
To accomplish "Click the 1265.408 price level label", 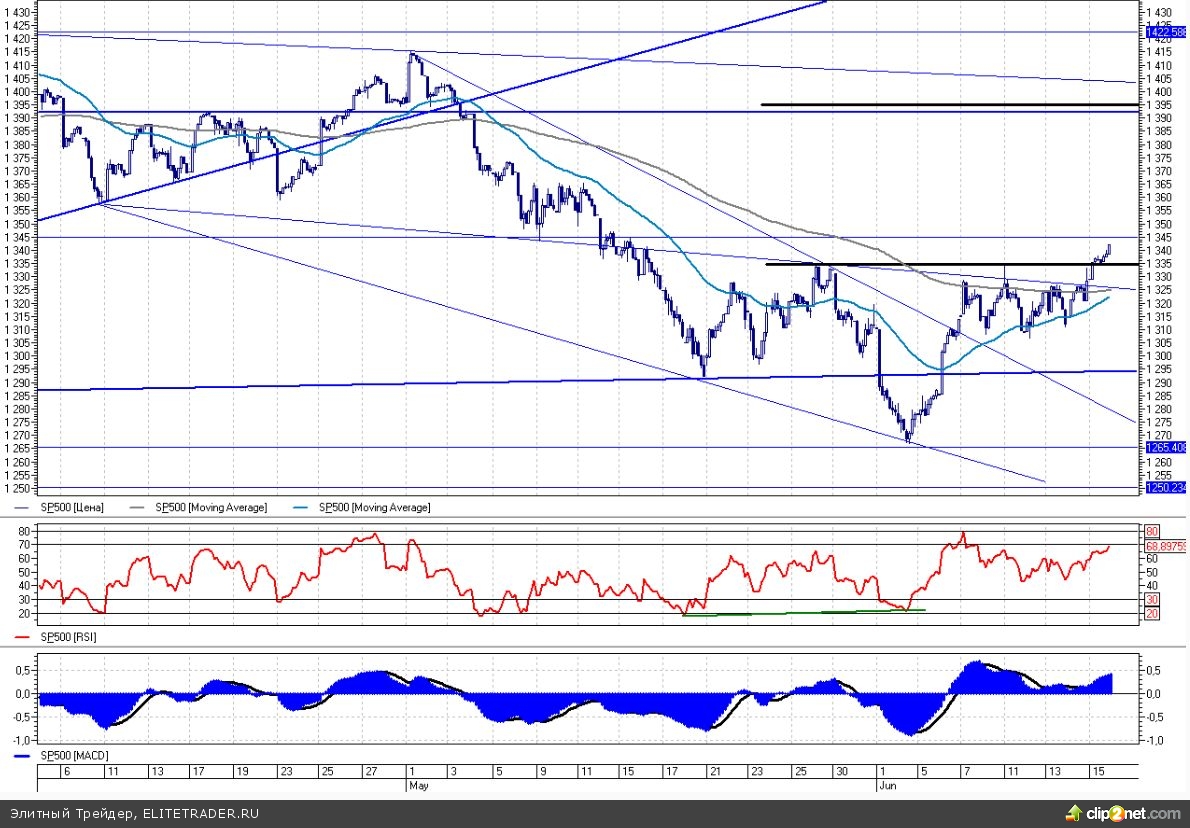I will point(1165,448).
